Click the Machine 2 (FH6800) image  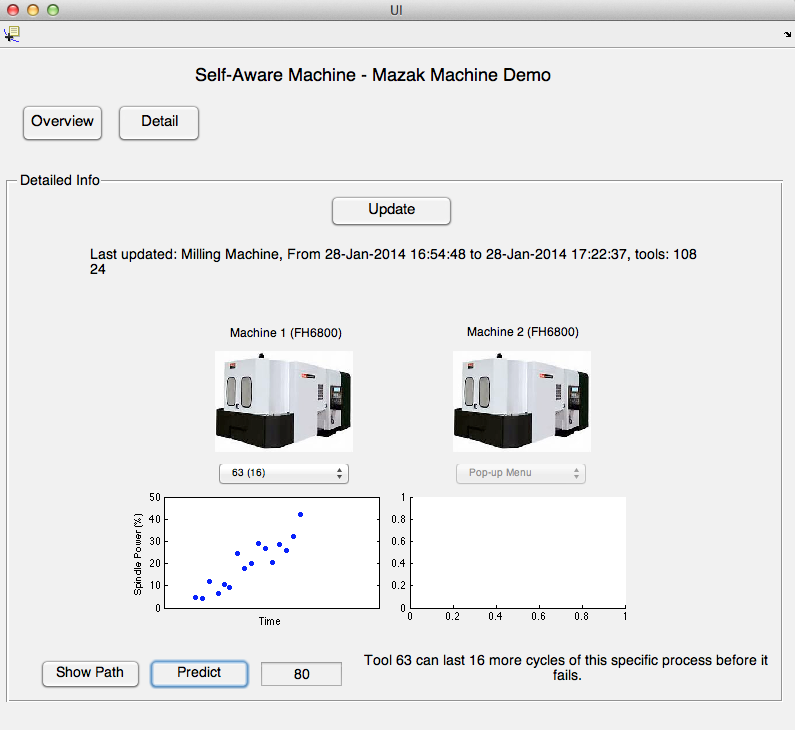click(522, 401)
